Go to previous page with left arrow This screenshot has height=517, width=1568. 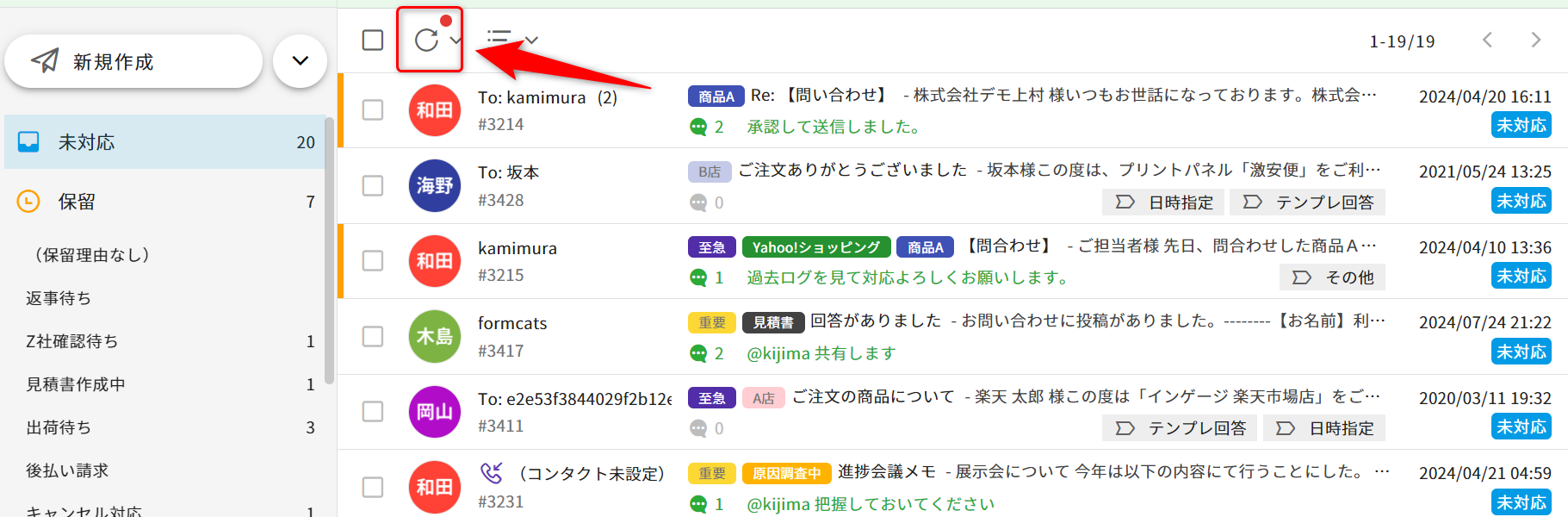point(1487,40)
